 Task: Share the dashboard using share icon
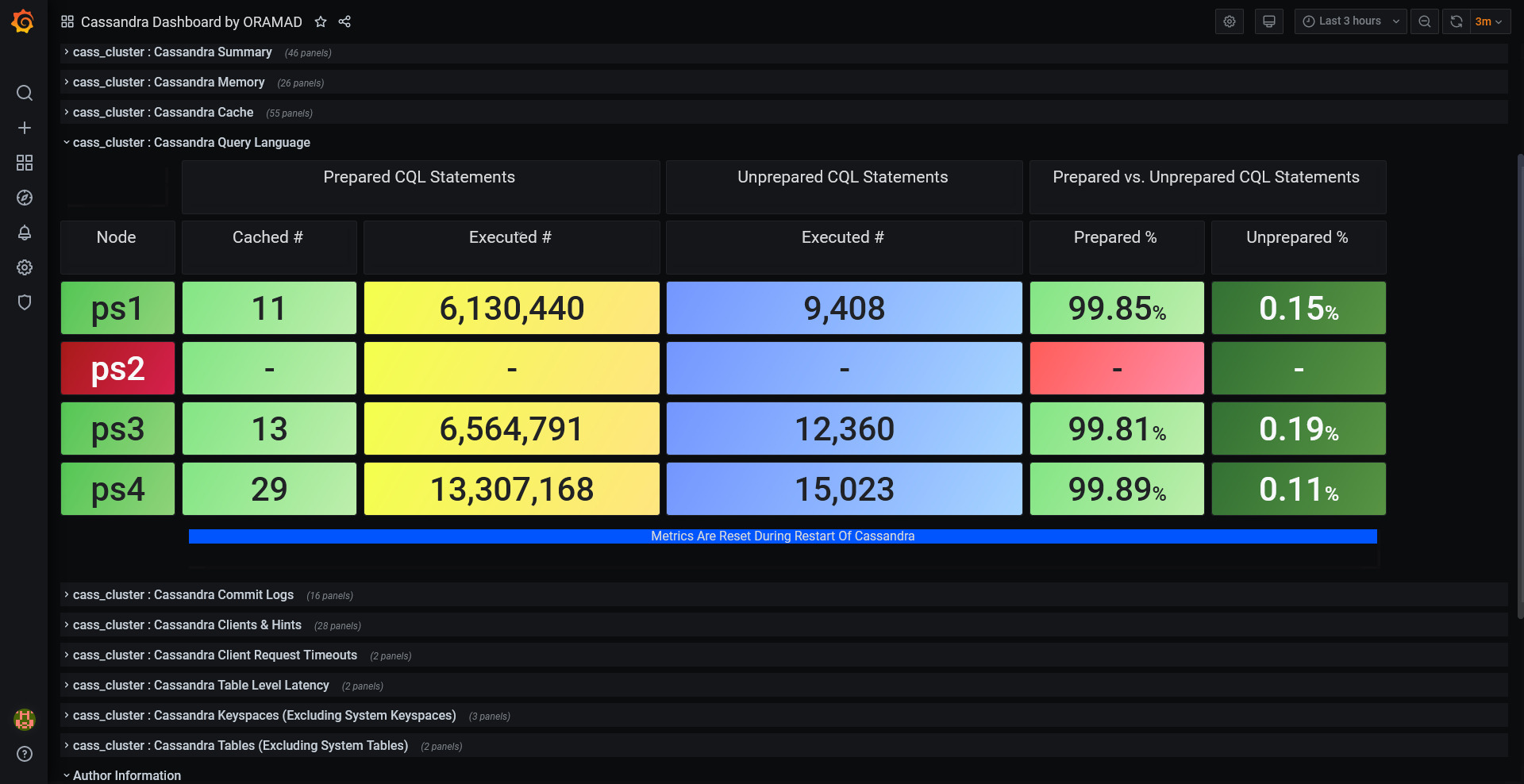[x=344, y=21]
